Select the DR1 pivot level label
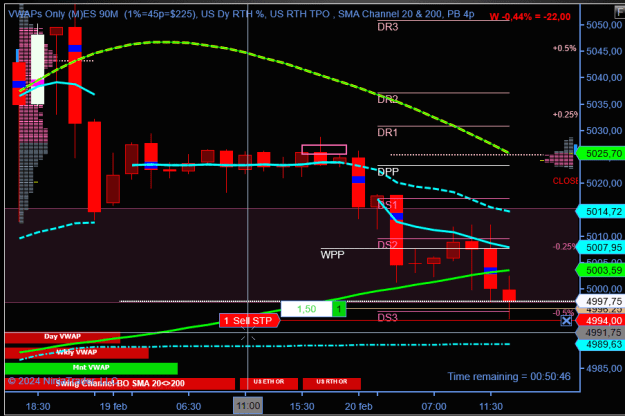 click(x=388, y=132)
